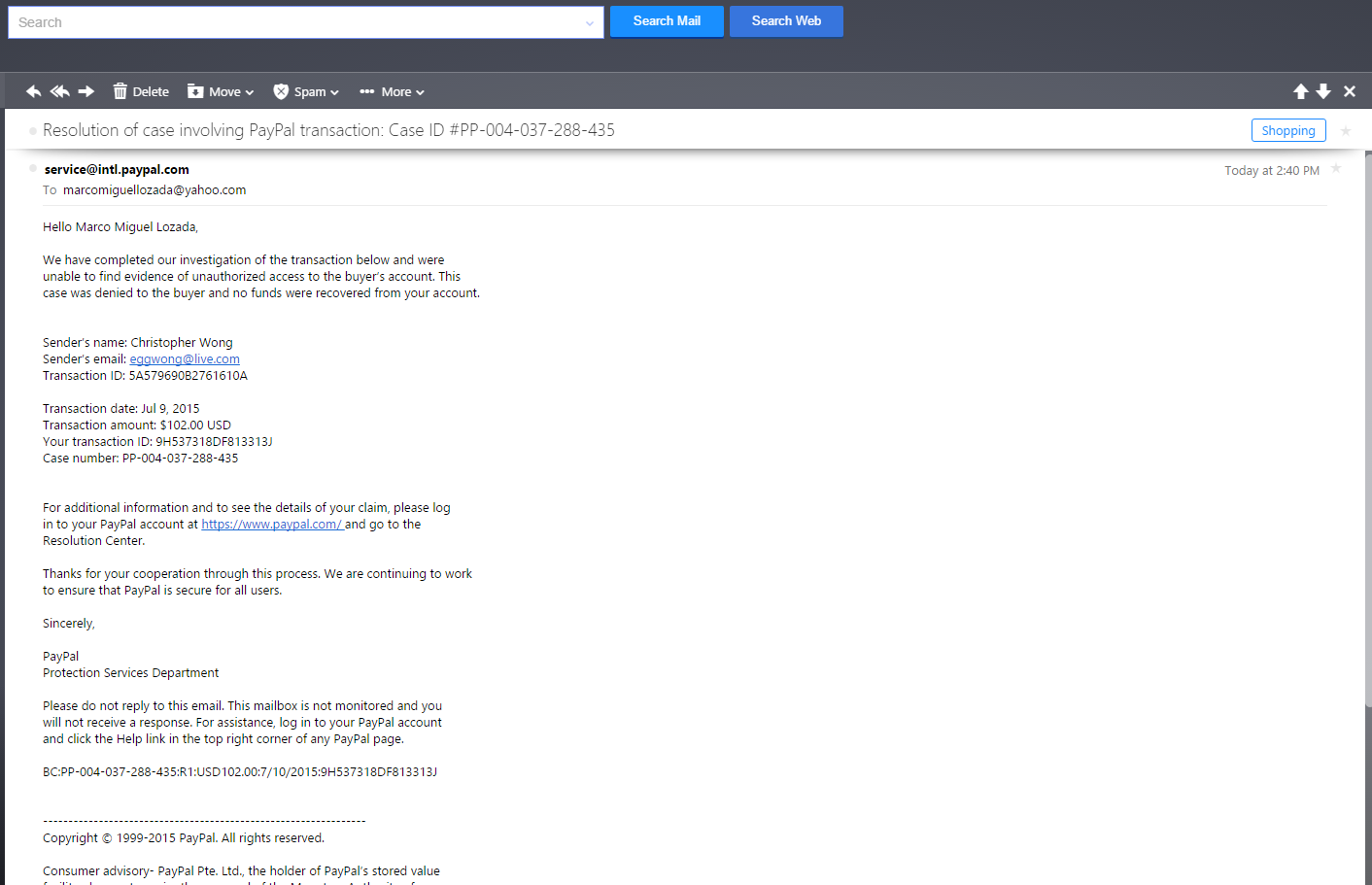Screen dimensions: 1372x885
Task: Click the Search Mail button
Action: pos(667,21)
